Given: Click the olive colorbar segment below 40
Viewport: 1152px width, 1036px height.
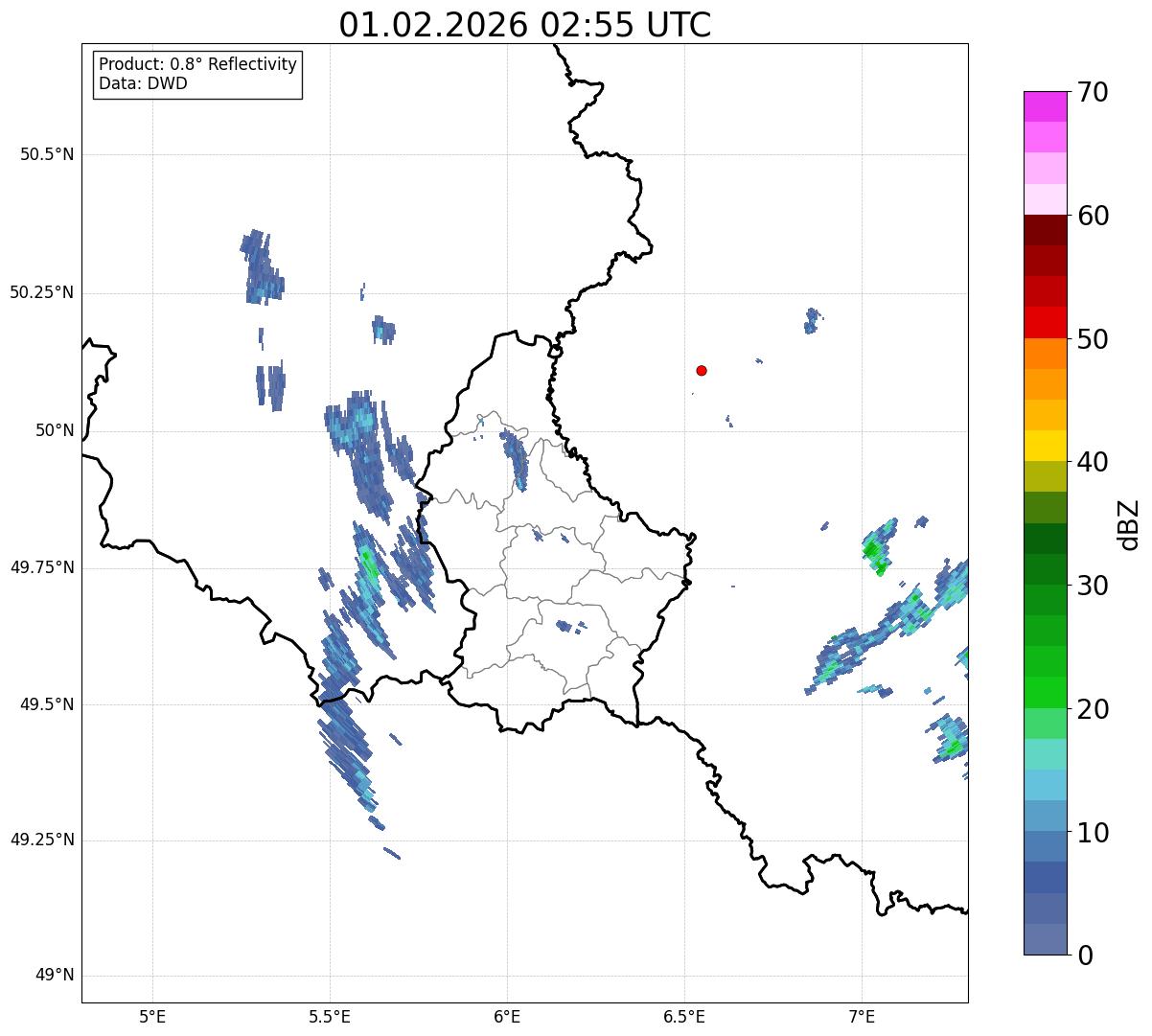Looking at the screenshot, I should (x=1045, y=477).
